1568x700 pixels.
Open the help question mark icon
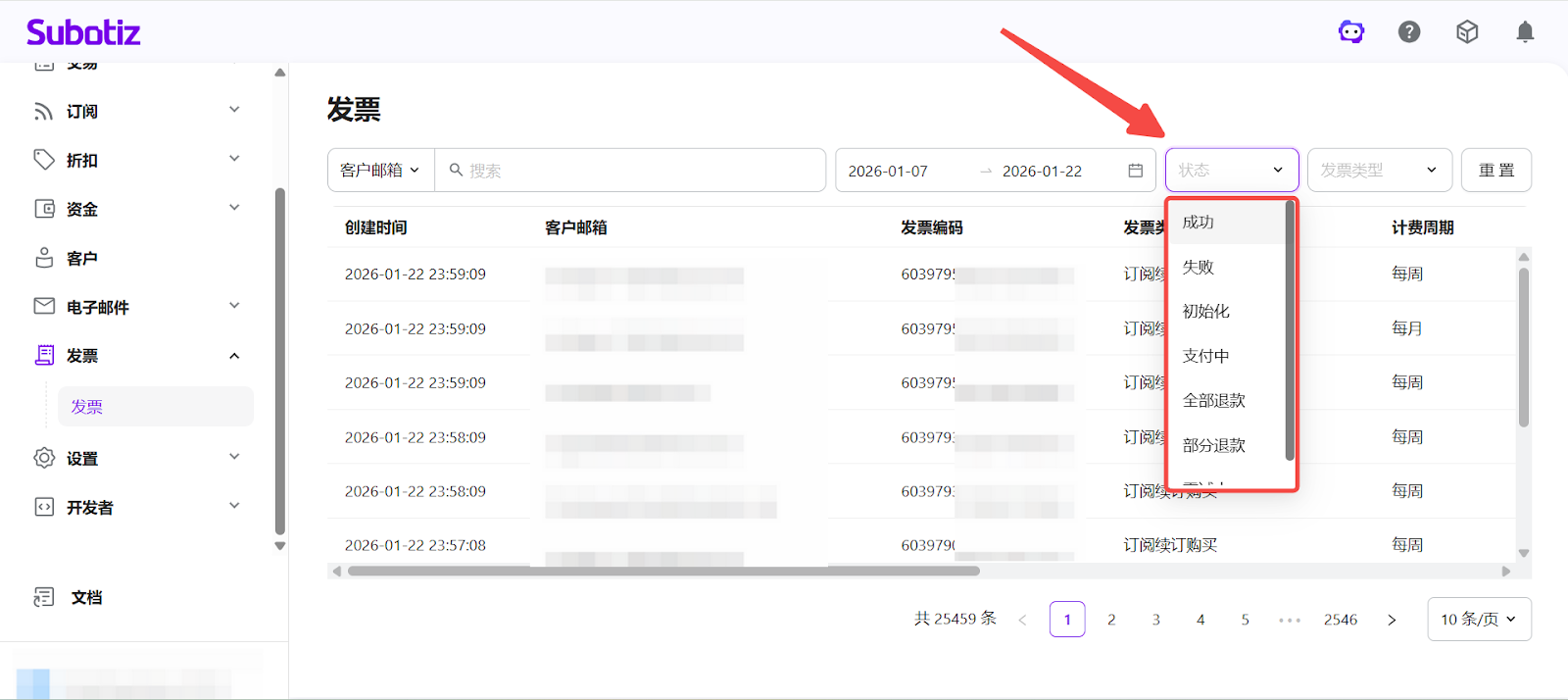tap(1409, 32)
